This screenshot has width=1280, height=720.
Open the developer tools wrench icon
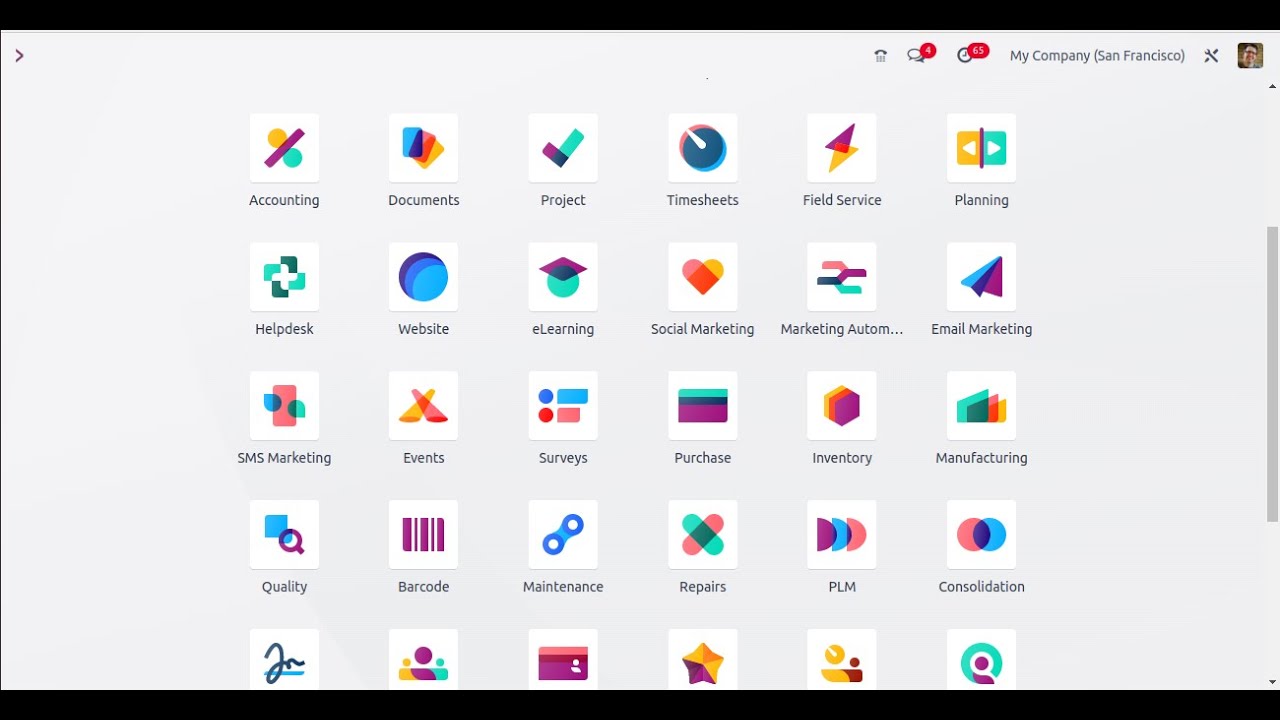[1211, 56]
